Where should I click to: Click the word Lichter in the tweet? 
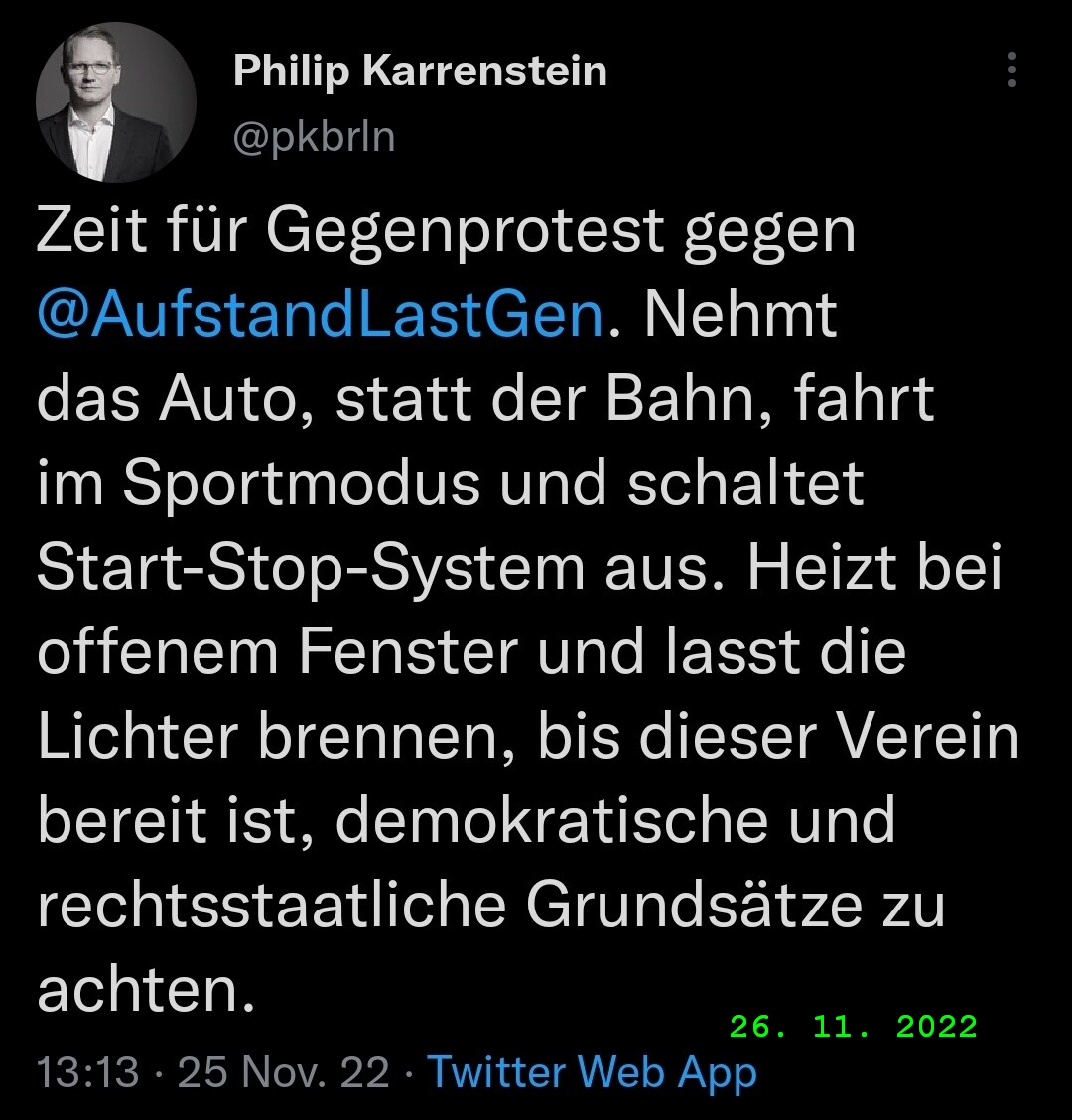(x=138, y=737)
